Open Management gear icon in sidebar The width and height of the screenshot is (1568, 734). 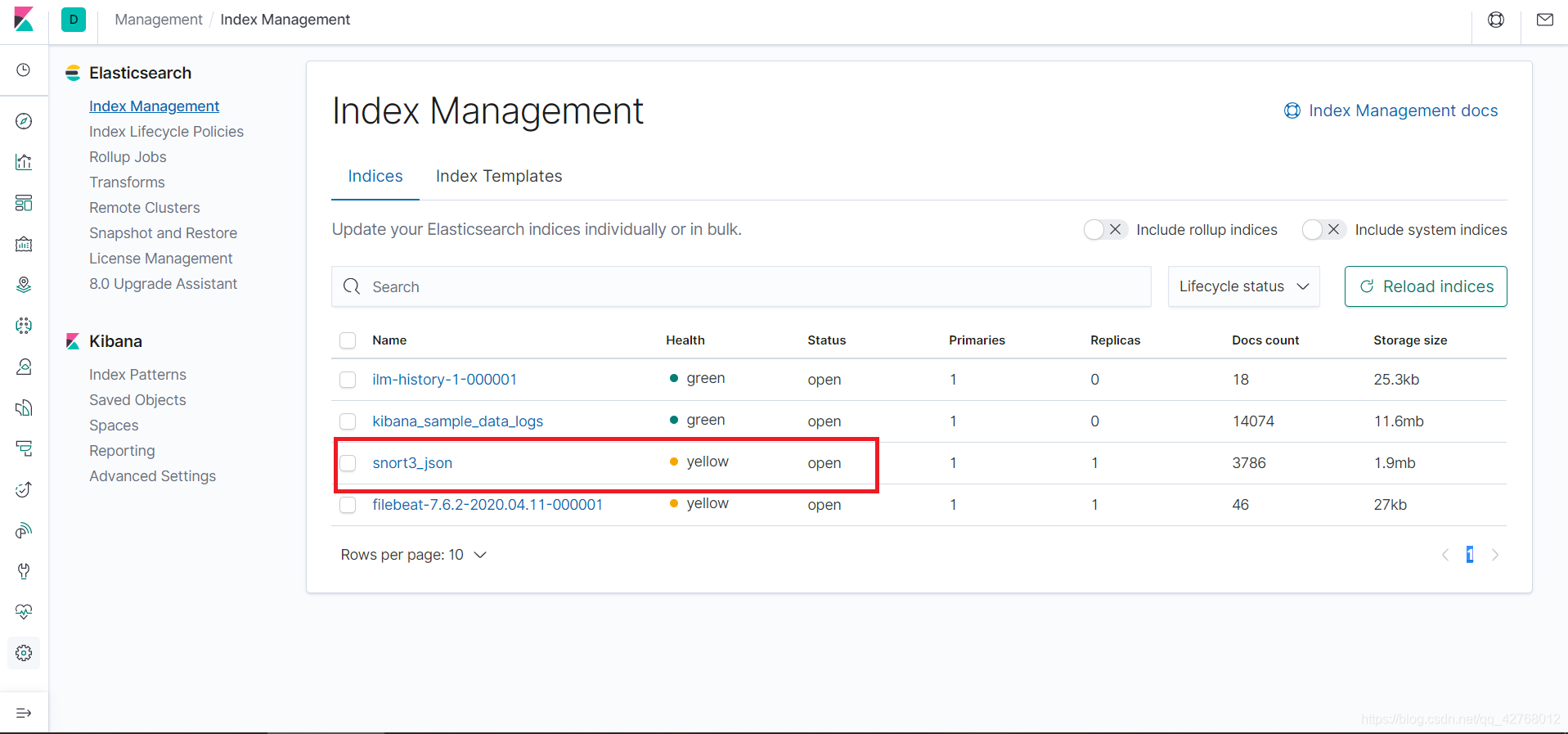pyautogui.click(x=24, y=653)
